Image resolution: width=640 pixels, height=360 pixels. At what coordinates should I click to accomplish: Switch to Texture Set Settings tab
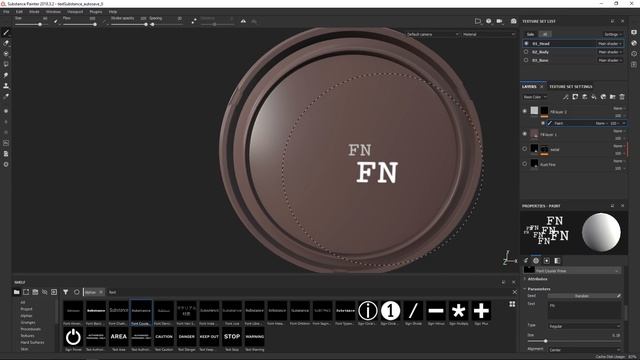[571, 87]
